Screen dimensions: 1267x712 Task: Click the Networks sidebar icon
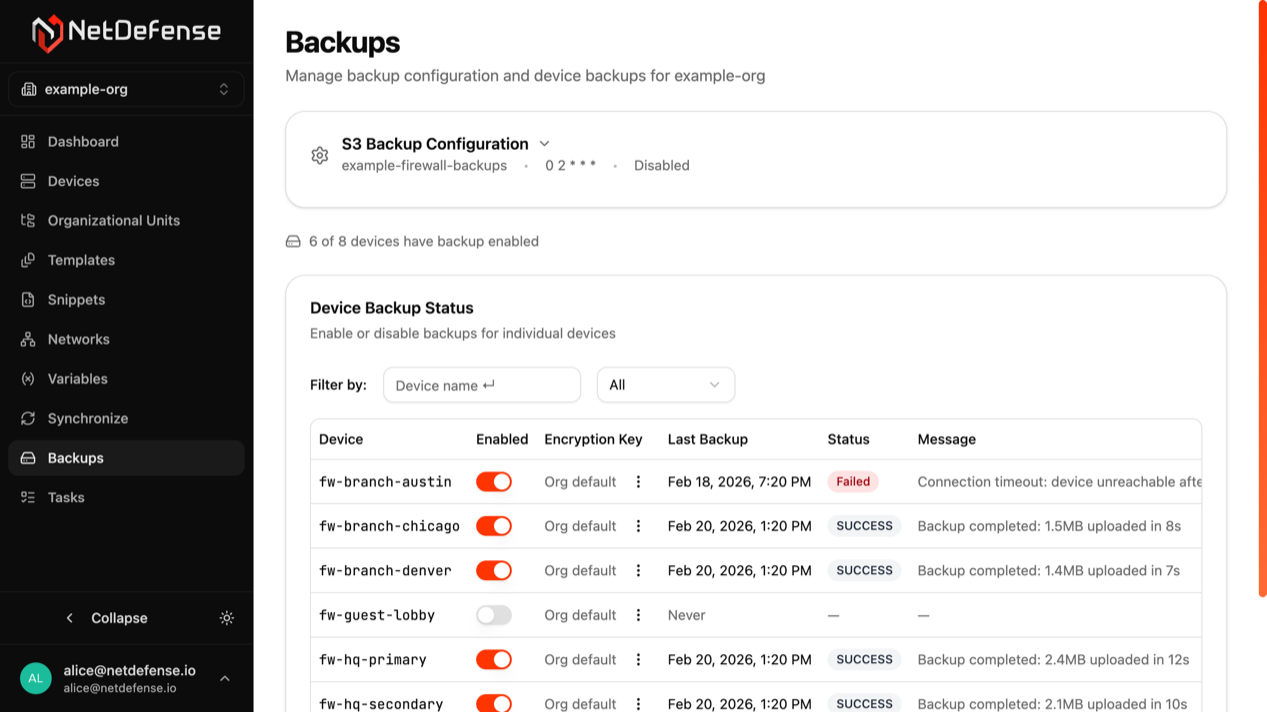click(x=28, y=339)
